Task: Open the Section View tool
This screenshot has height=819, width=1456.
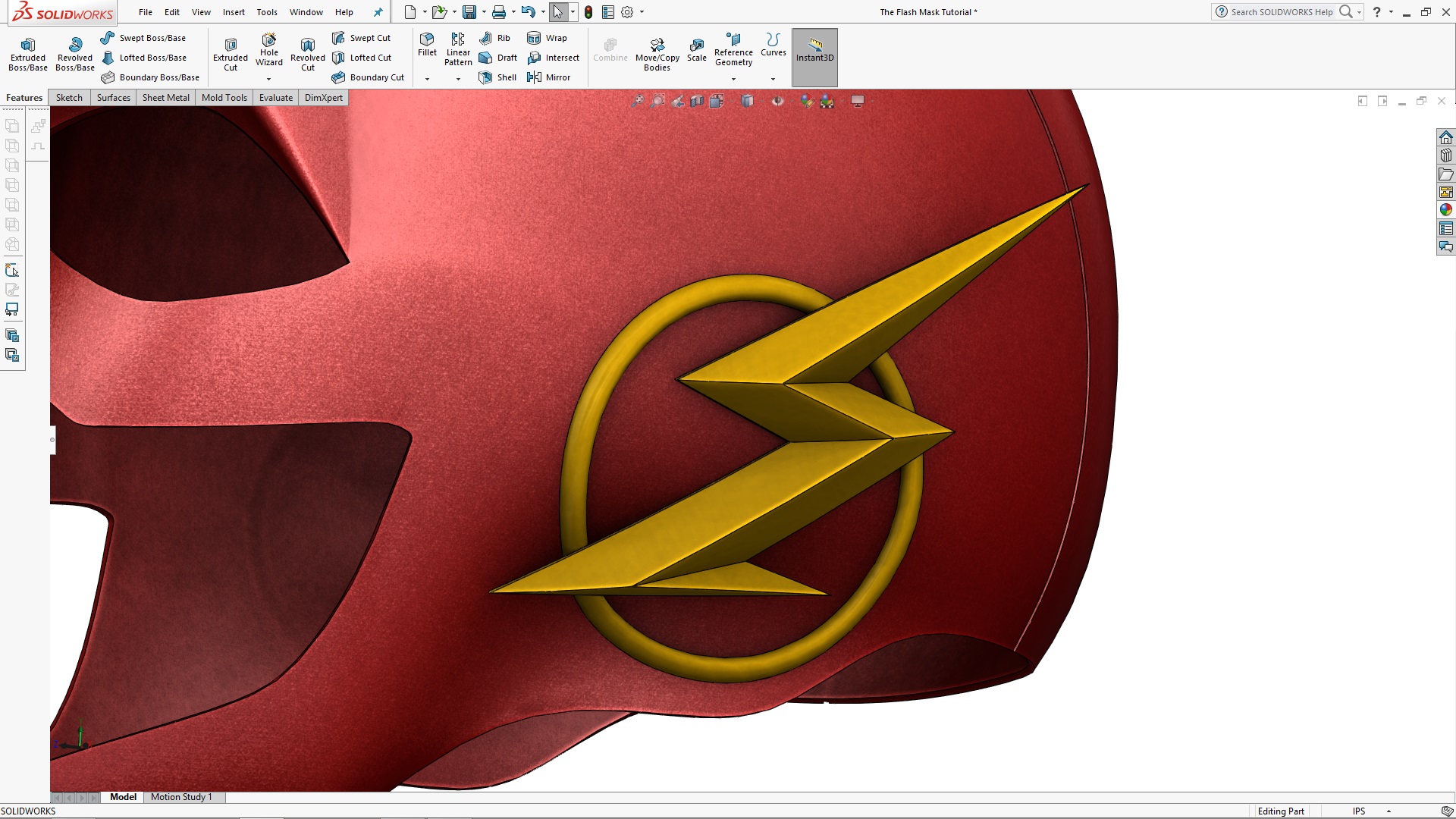Action: tap(697, 100)
